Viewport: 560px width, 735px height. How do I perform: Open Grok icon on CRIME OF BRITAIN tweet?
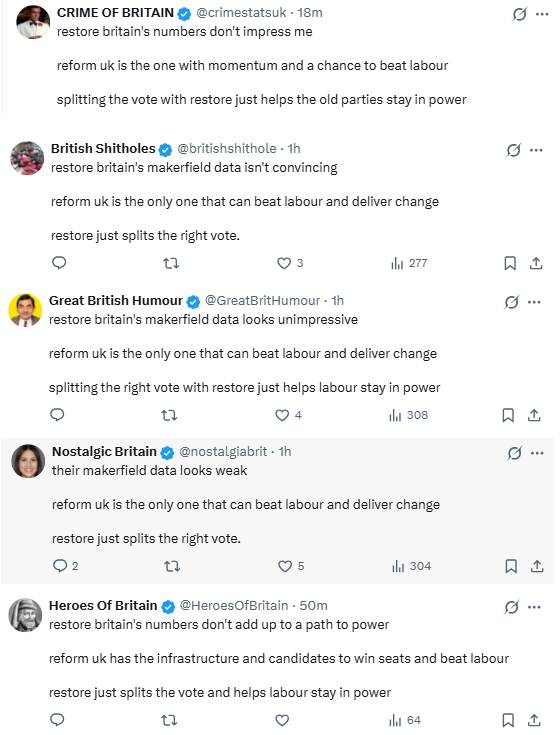tap(519, 14)
